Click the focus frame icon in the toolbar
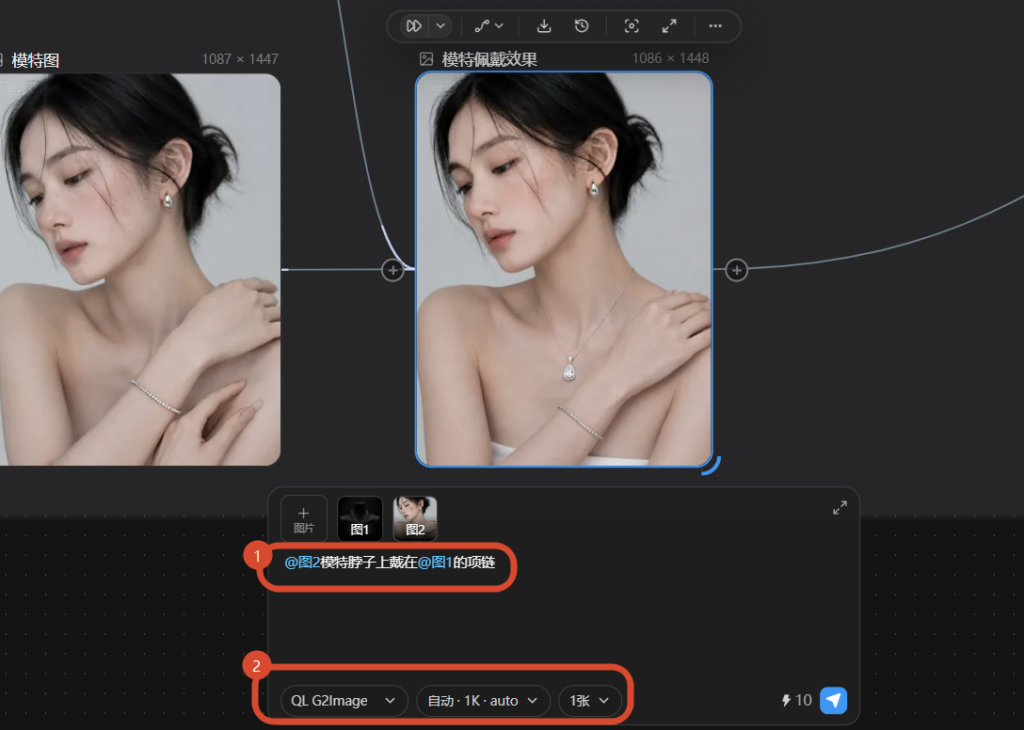The height and width of the screenshot is (730, 1024). coord(631,26)
